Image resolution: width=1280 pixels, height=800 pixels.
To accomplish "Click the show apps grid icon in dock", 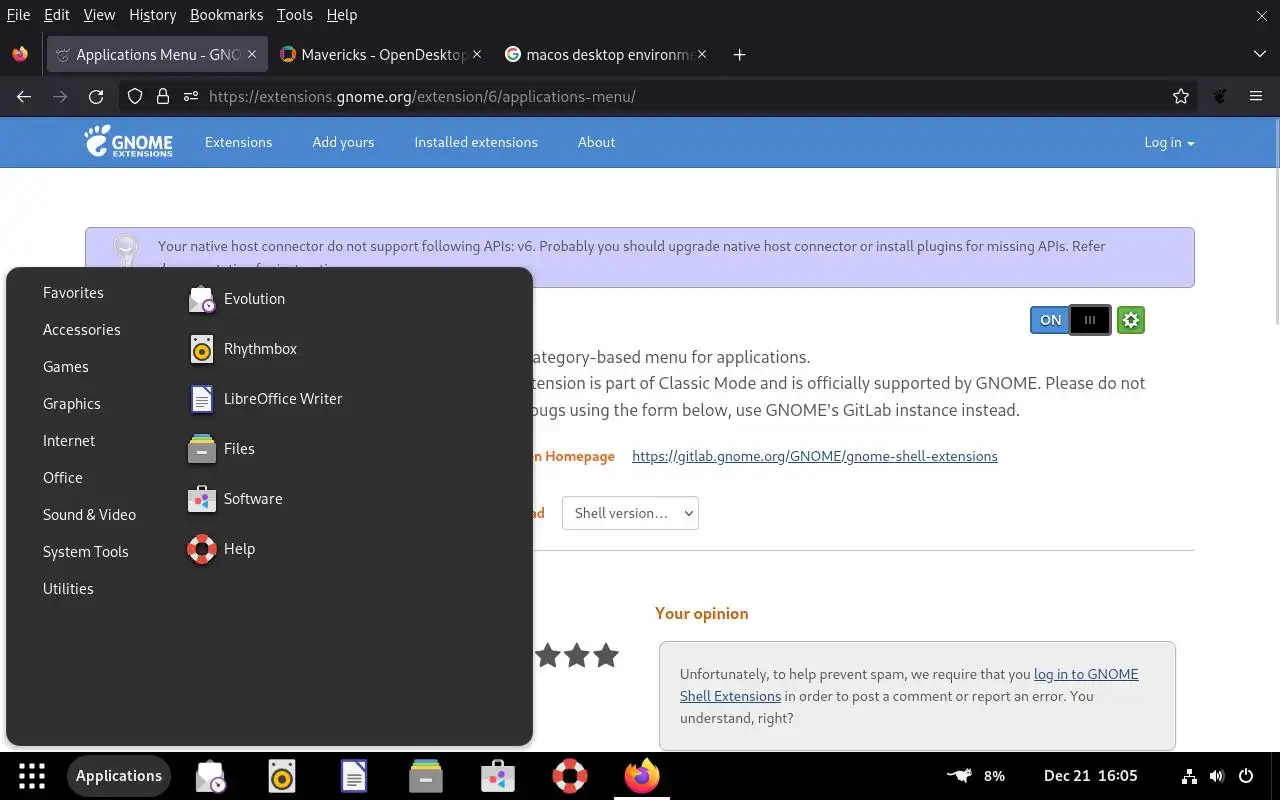I will [32, 776].
